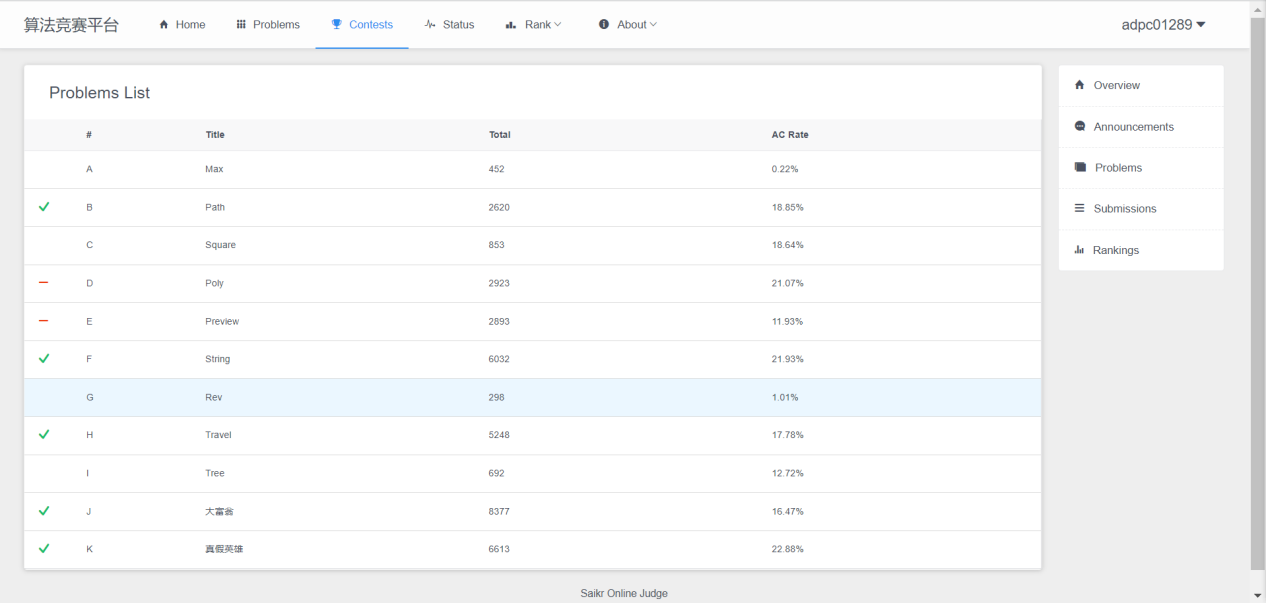The height and width of the screenshot is (603, 1266).
Task: Expand the About dropdown menu
Action: [x=628, y=24]
